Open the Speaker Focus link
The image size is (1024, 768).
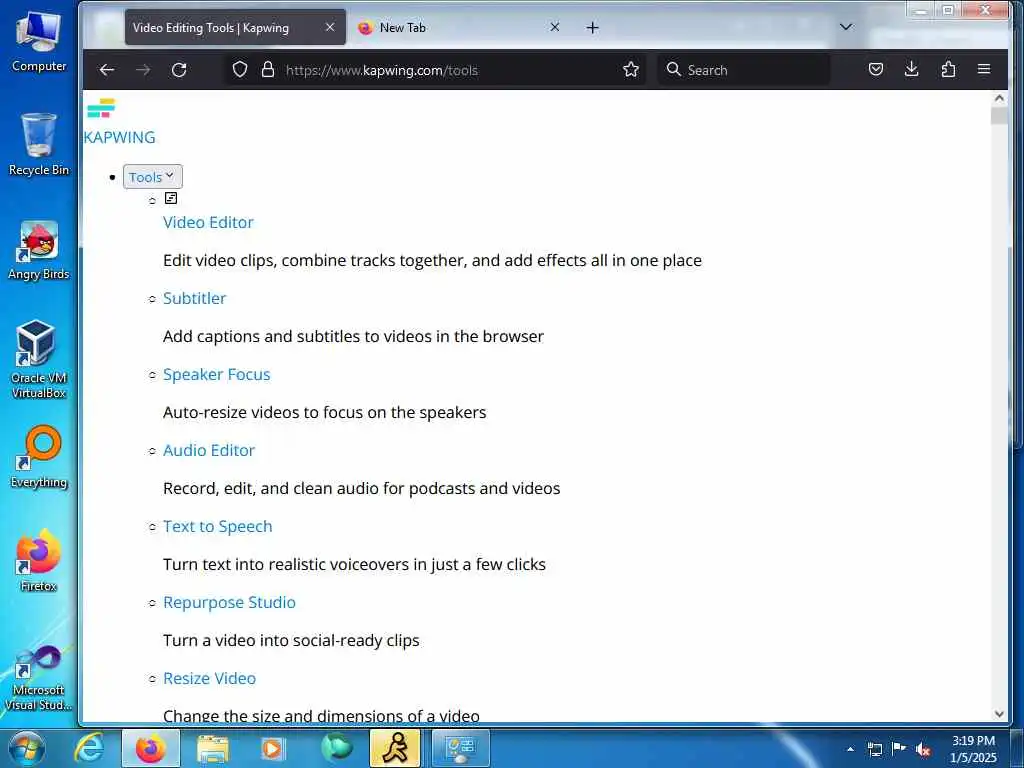[217, 374]
